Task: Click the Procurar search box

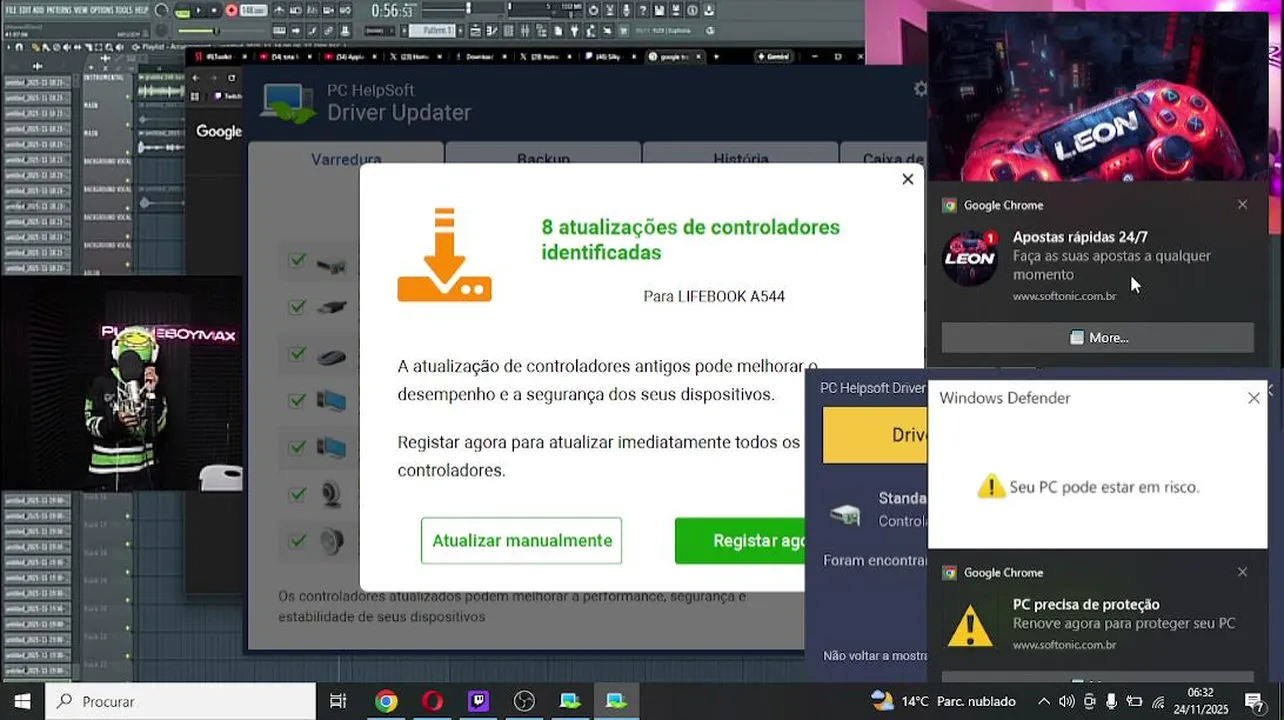Action: [181, 701]
